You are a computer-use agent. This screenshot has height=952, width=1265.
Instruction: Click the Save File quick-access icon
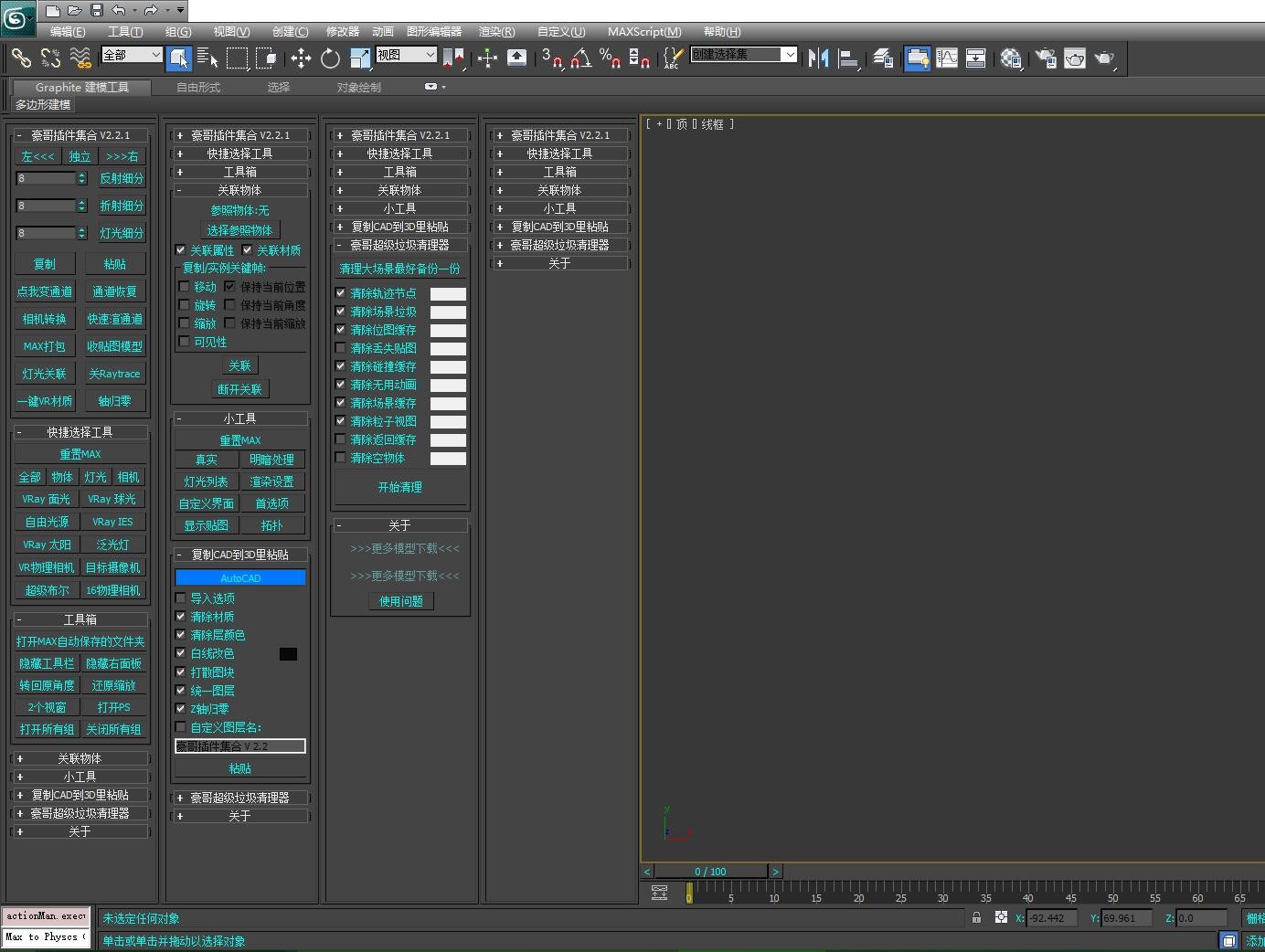click(95, 10)
